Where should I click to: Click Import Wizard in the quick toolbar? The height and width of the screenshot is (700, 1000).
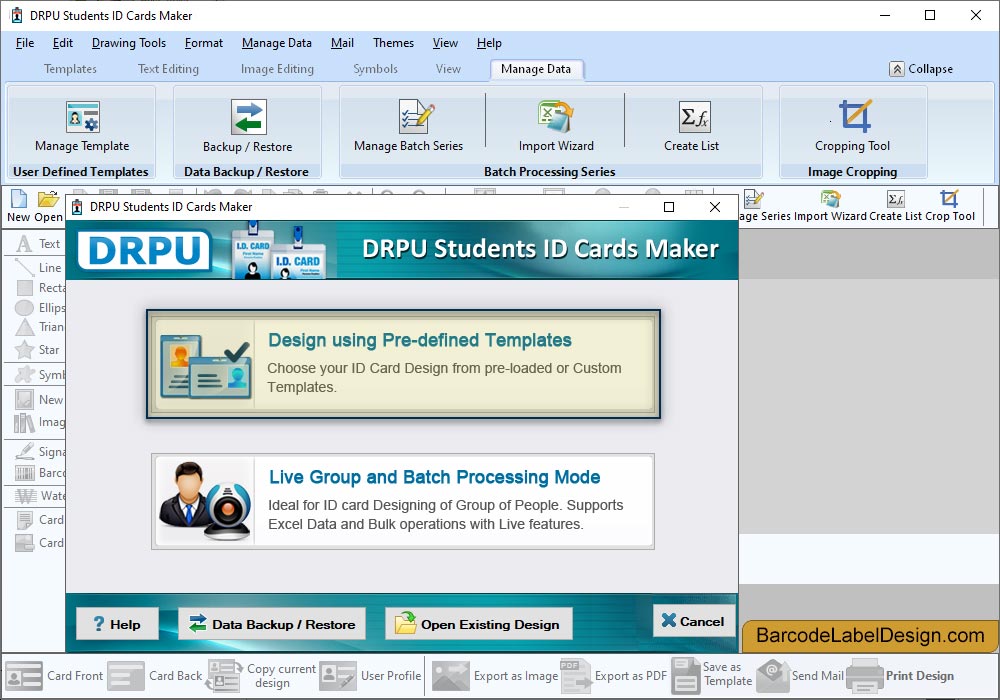click(830, 207)
